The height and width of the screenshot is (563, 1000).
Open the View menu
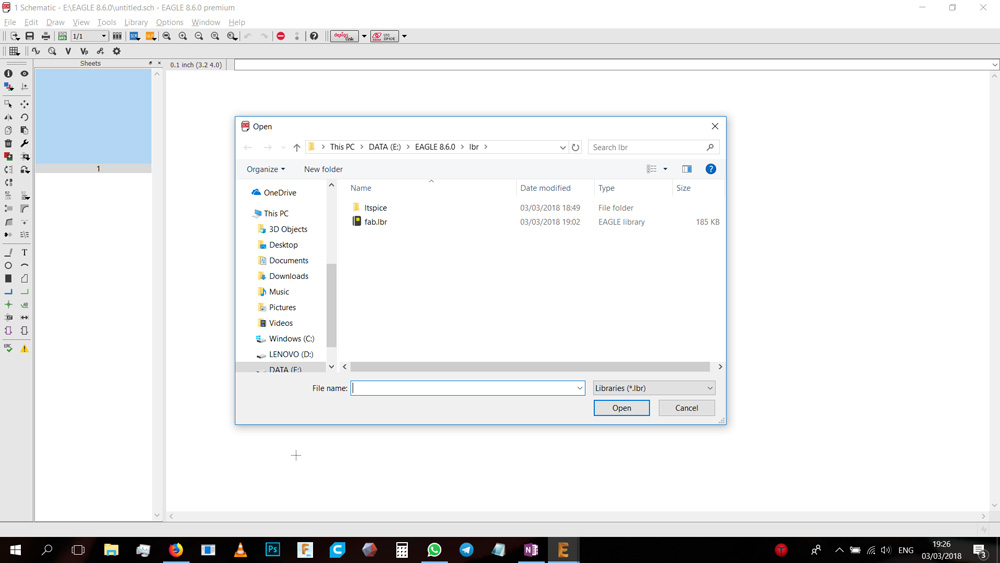click(81, 22)
